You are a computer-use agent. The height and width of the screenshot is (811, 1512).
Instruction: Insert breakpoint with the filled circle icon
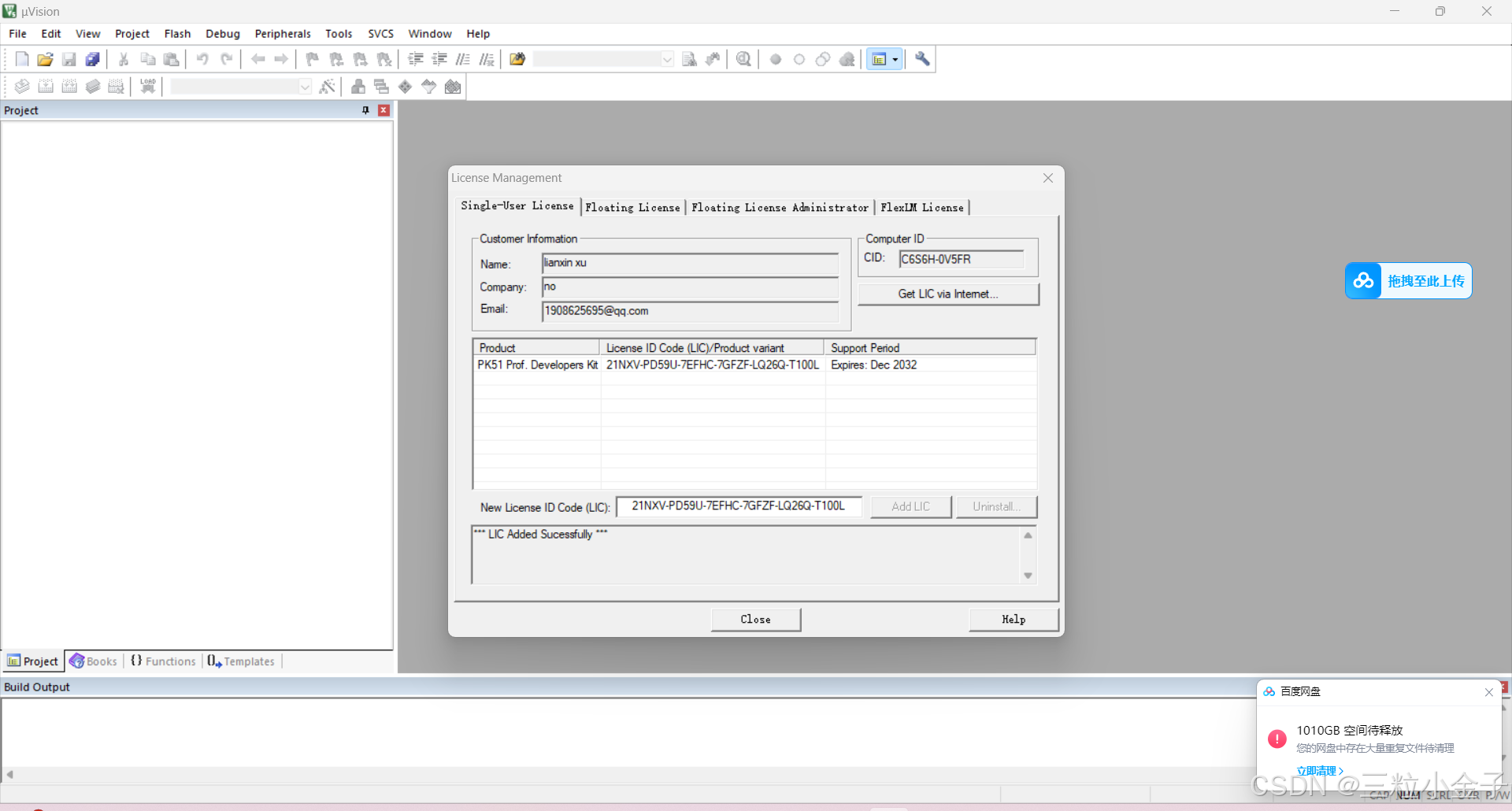[x=776, y=59]
